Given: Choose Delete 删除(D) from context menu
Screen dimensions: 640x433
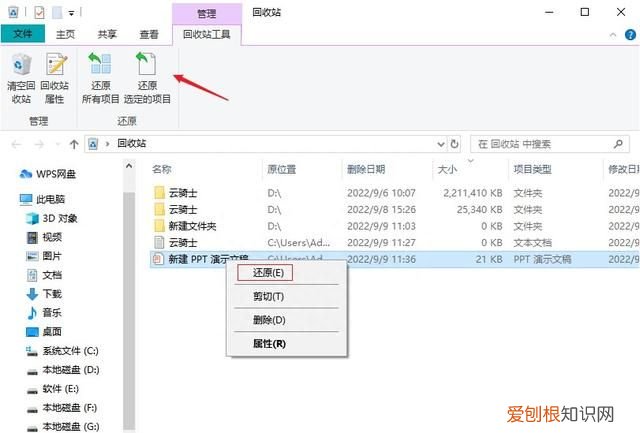Looking at the screenshot, I should pyautogui.click(x=269, y=320).
